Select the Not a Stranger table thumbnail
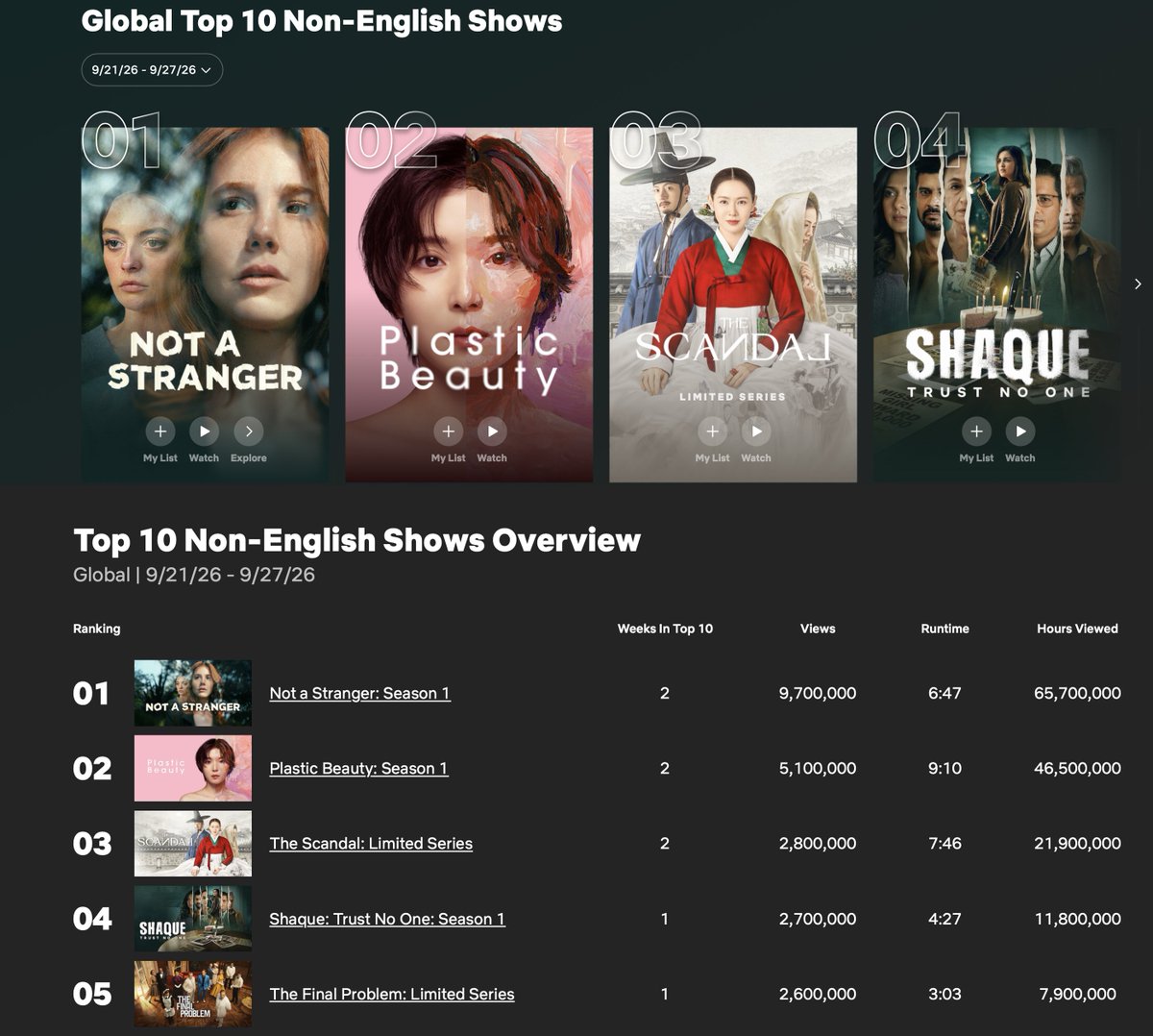 tap(193, 693)
